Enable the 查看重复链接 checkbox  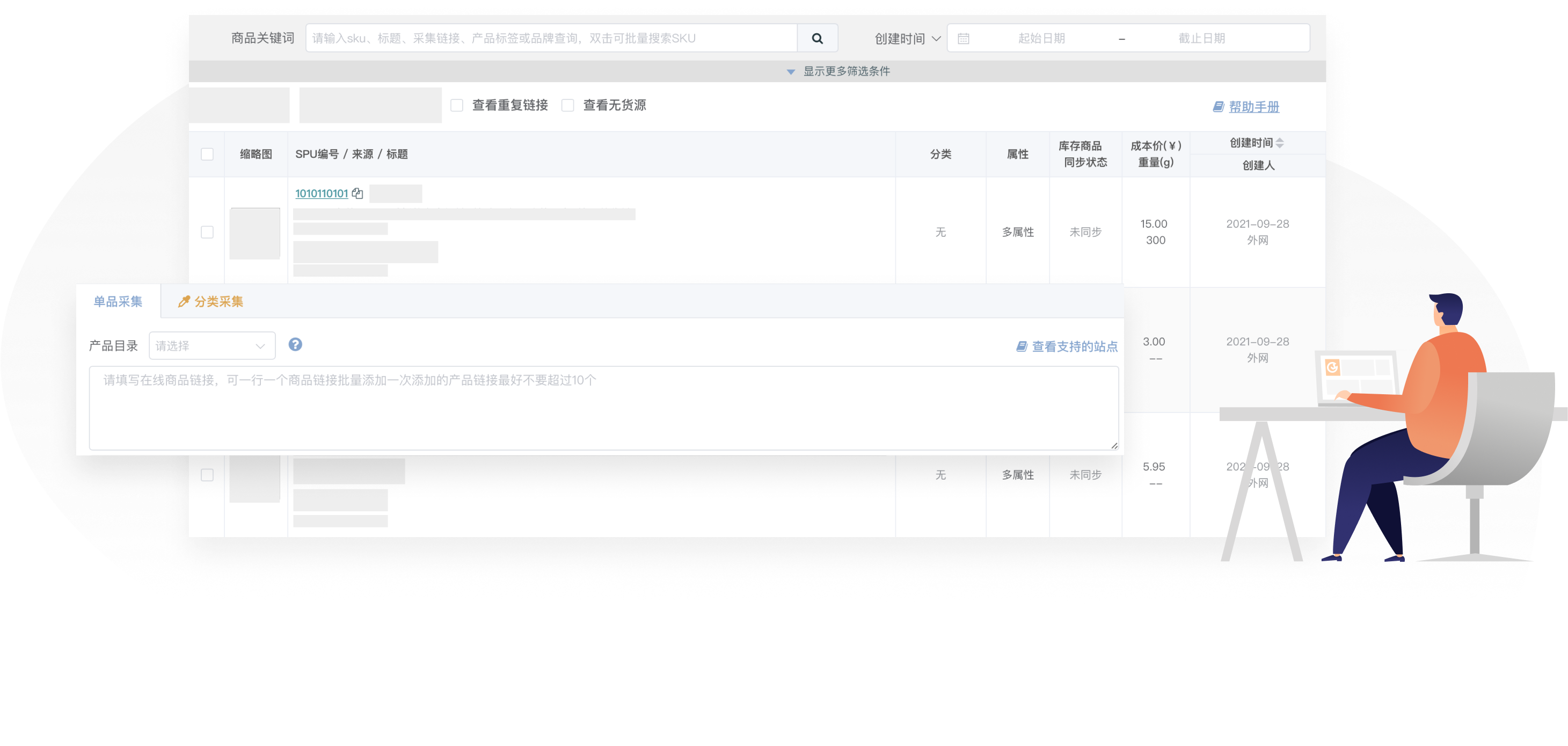pos(456,105)
